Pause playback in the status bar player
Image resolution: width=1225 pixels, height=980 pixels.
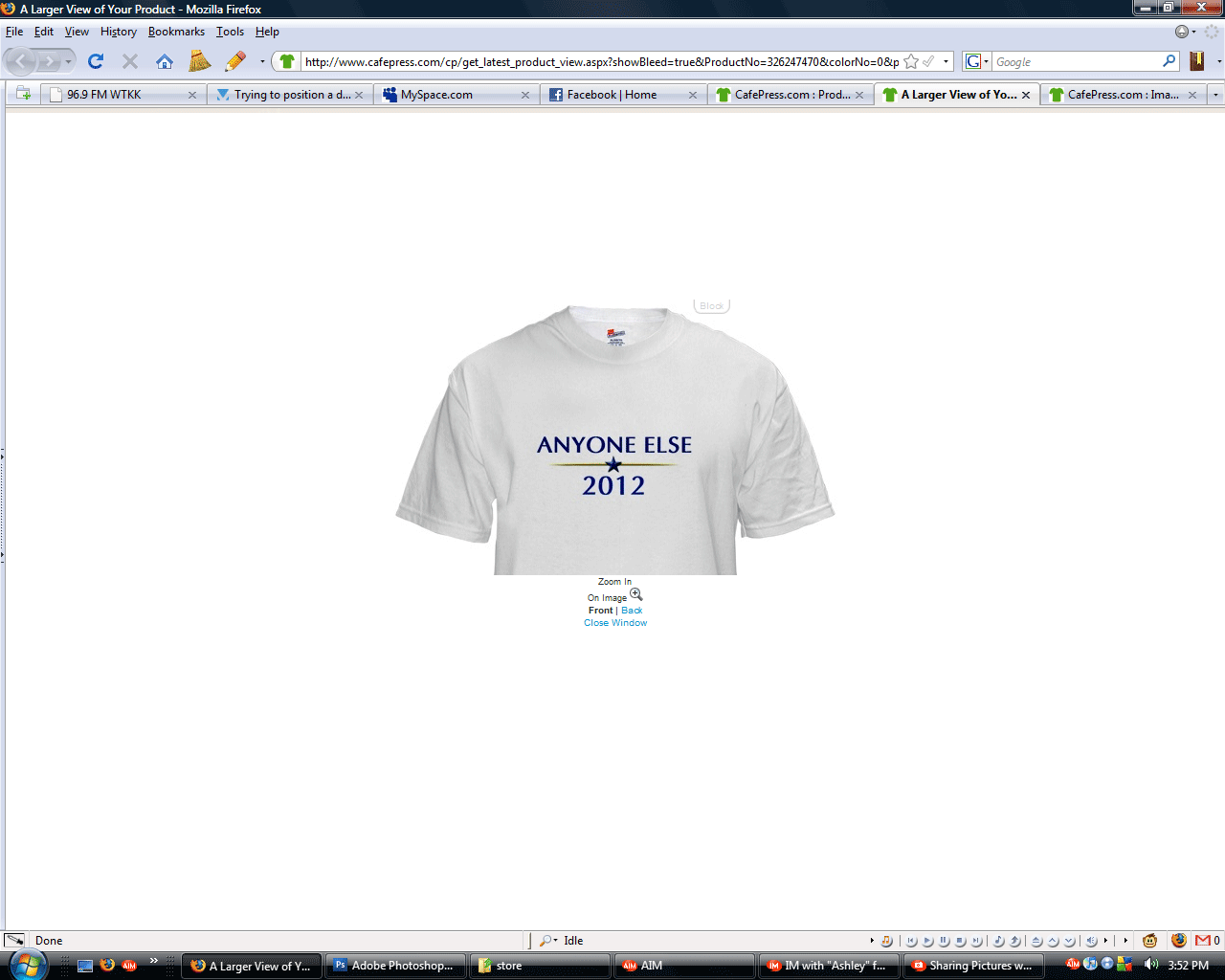(x=944, y=941)
